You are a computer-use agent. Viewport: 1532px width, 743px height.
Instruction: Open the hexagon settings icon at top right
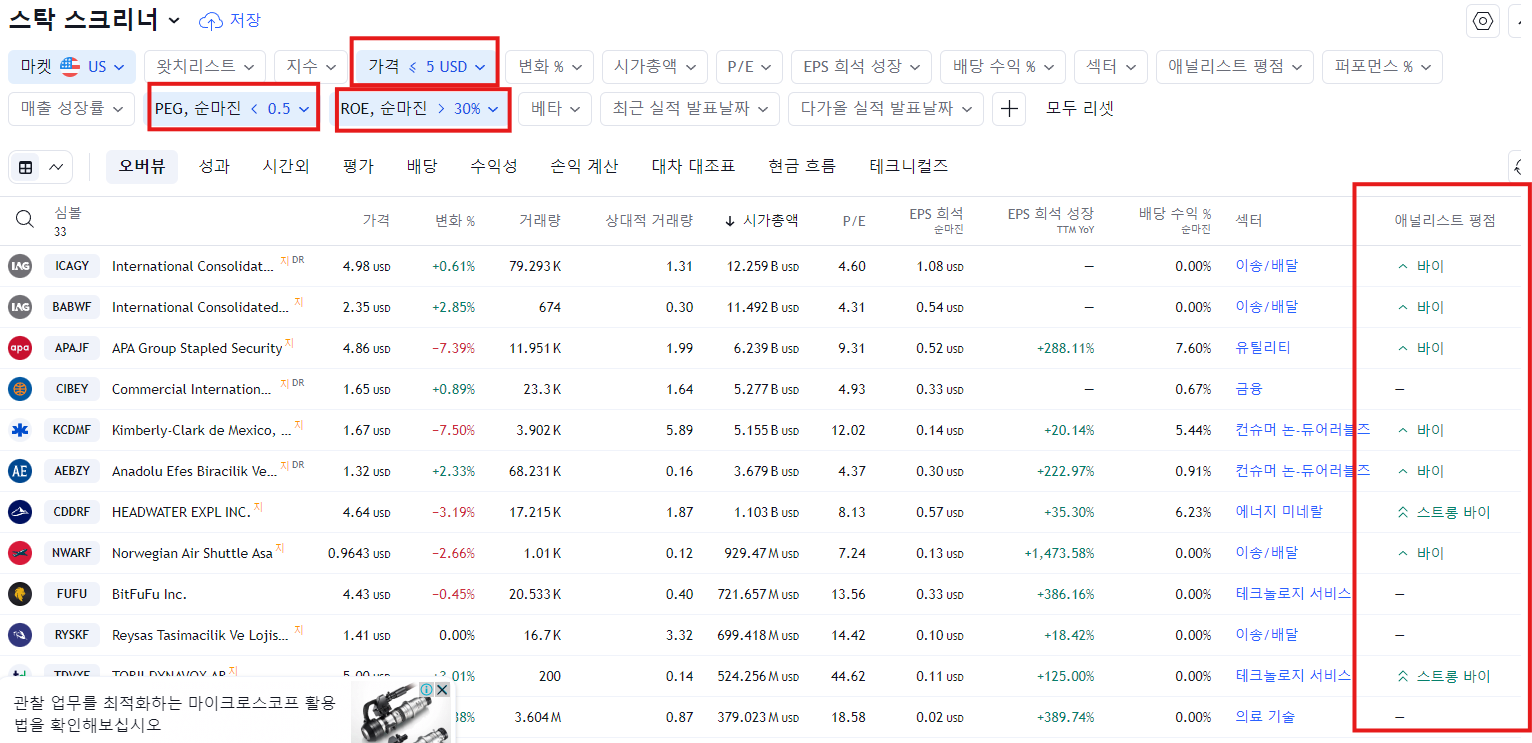click(1483, 21)
